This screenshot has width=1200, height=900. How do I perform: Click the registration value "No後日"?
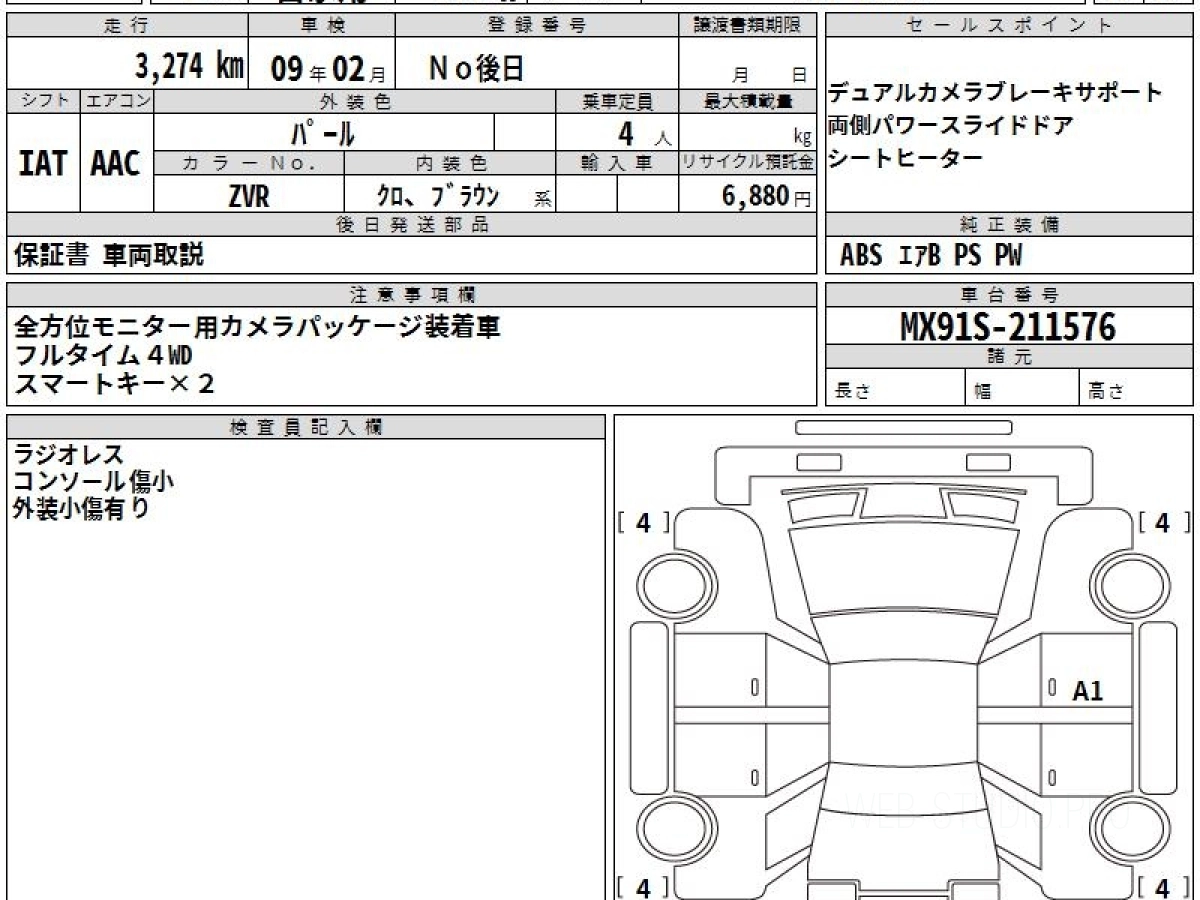click(476, 68)
